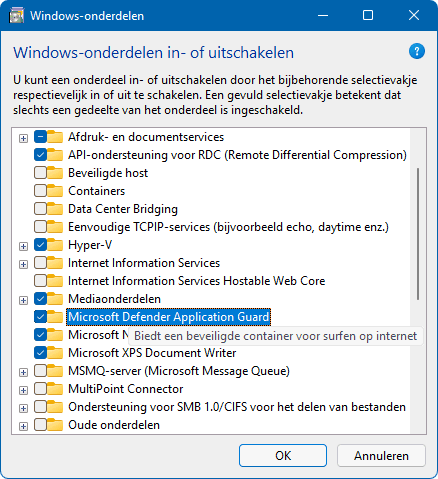Click the folder icon beside Data Center Bridging
Image resolution: width=438 pixels, height=479 pixels.
pos(55,209)
